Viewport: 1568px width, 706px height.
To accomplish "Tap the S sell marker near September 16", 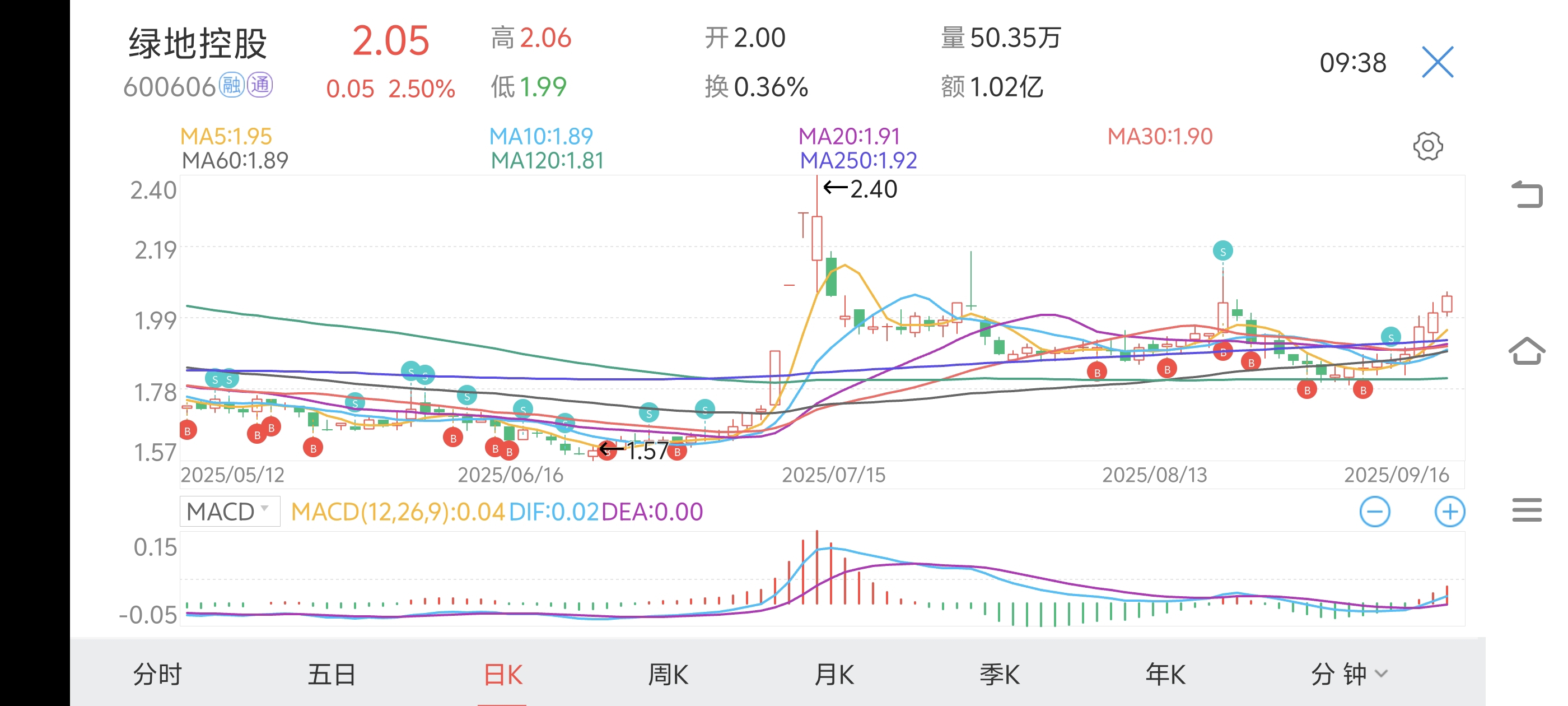I will (1391, 337).
